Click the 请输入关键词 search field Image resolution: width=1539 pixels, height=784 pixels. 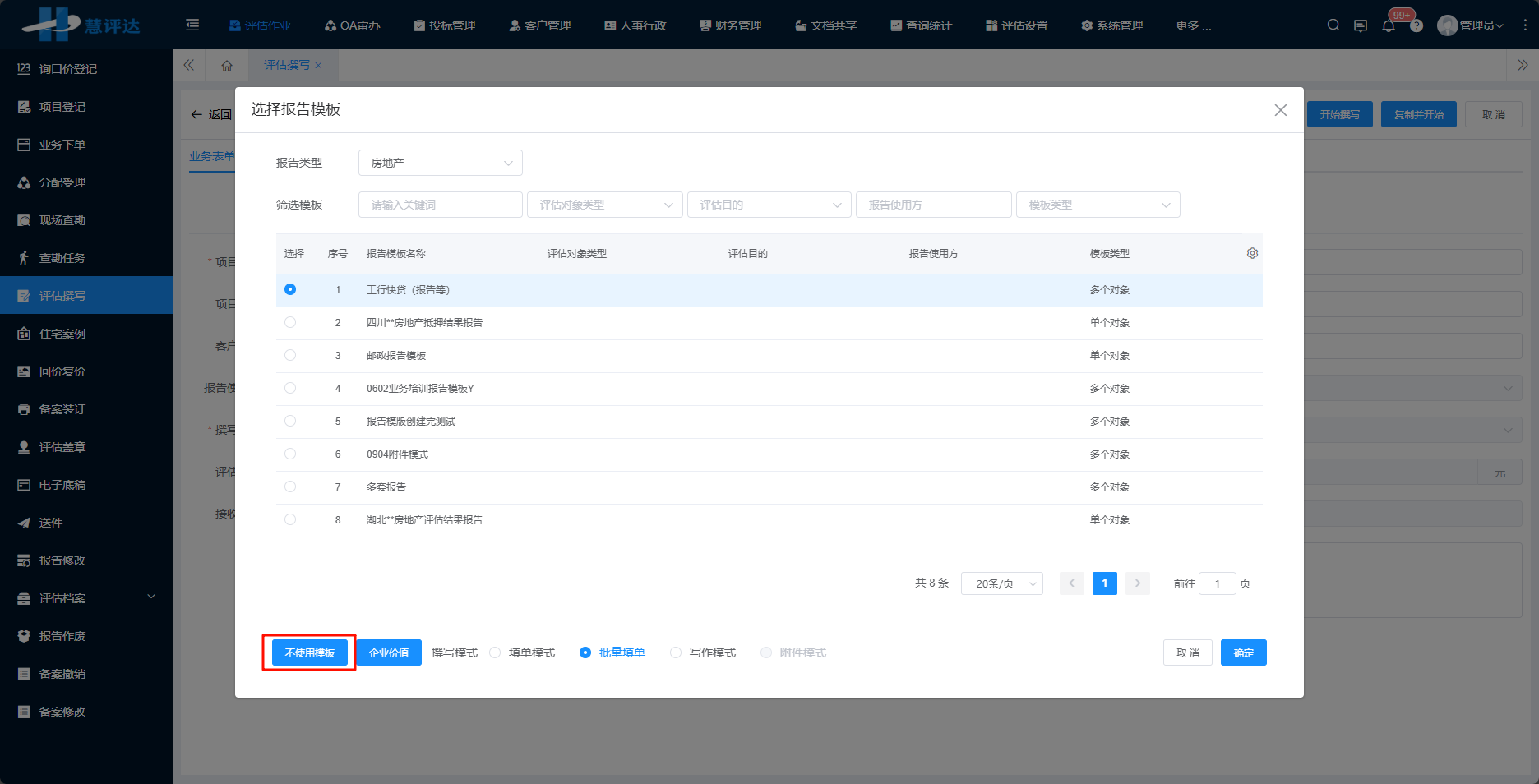tap(440, 205)
